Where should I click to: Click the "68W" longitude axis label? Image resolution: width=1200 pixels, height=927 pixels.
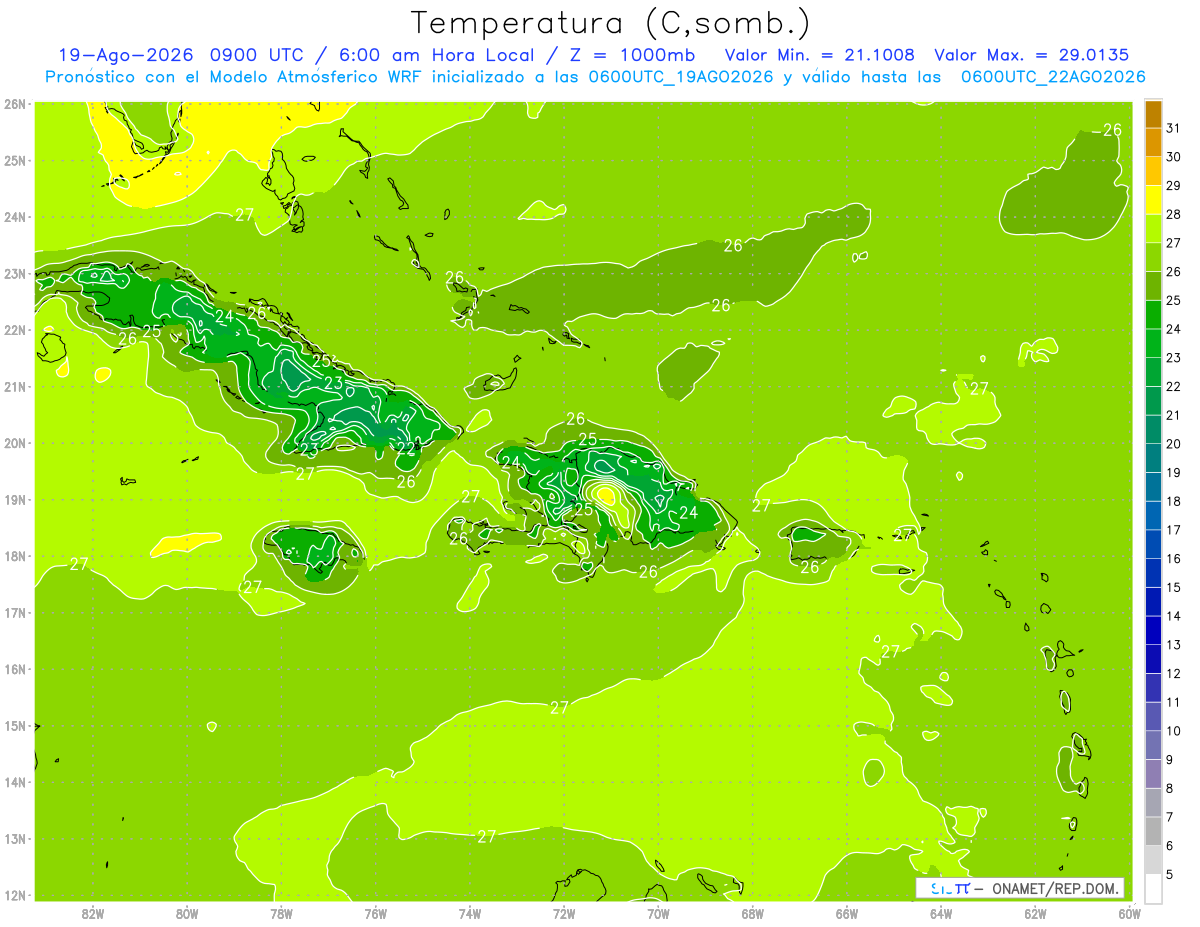753,913
